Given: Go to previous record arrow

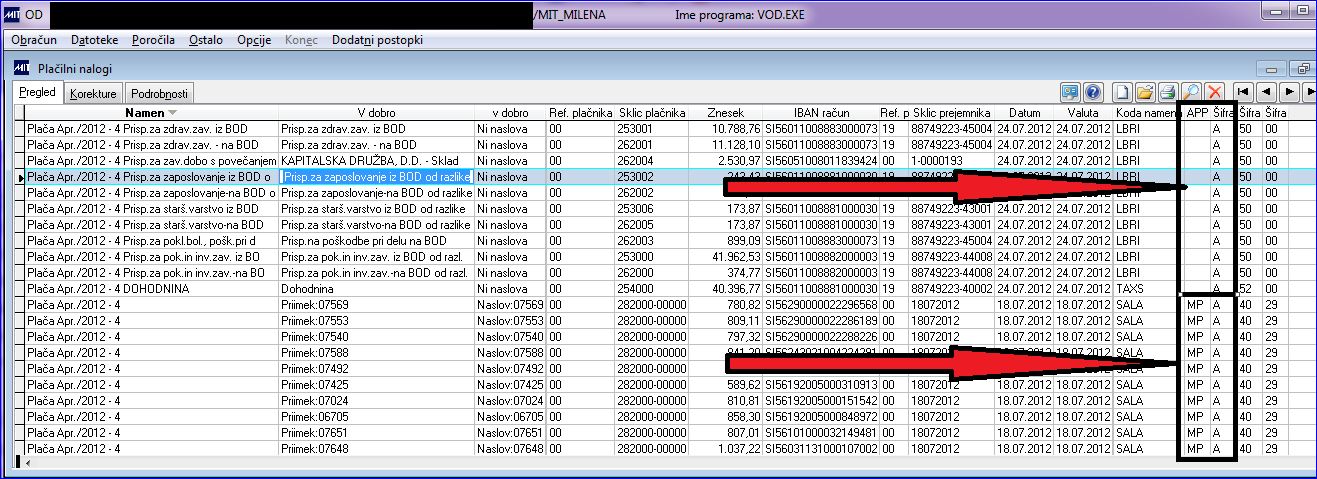Looking at the screenshot, I should [x=1266, y=92].
